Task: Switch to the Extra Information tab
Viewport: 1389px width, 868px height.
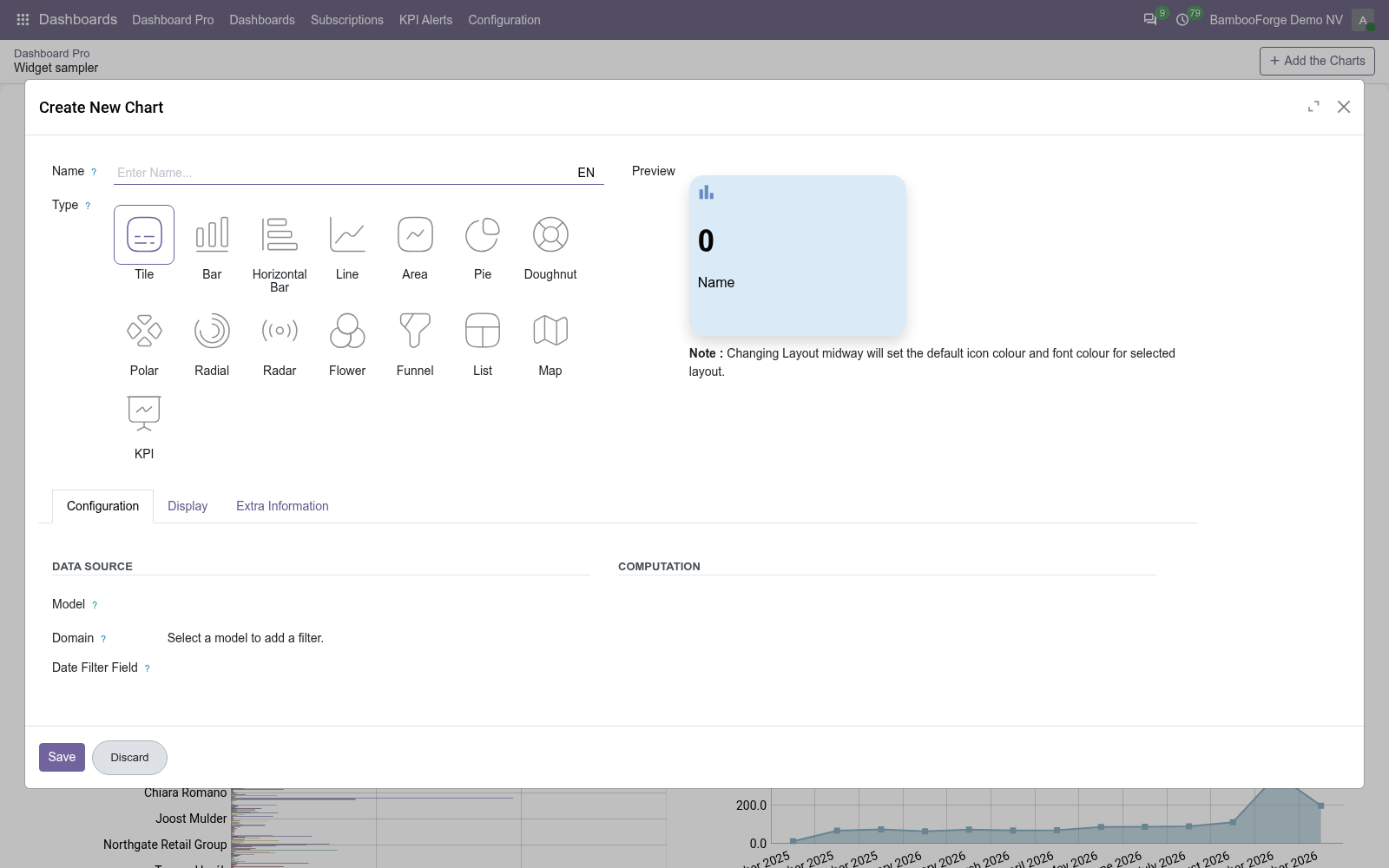Action: coord(282,506)
